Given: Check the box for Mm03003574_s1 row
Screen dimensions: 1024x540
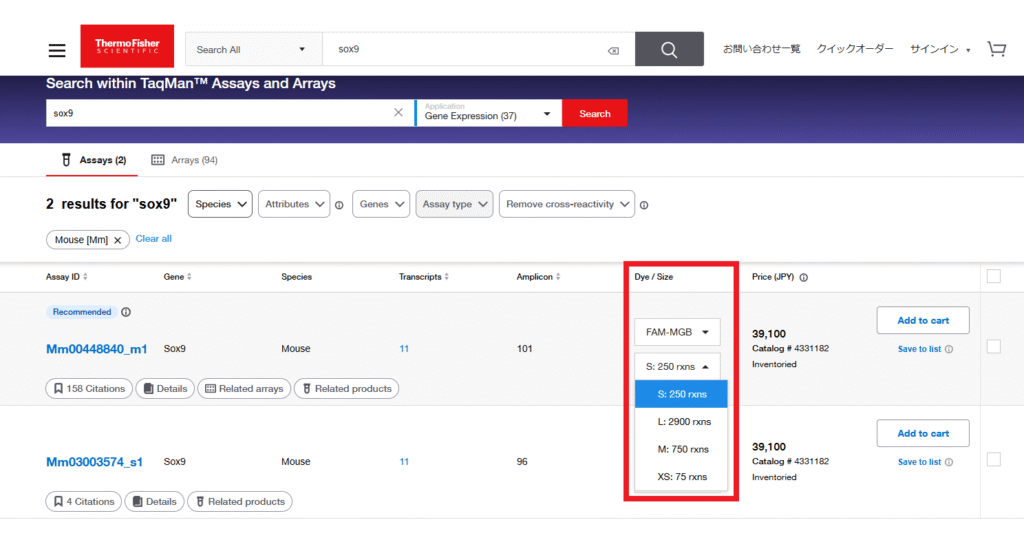Looking at the screenshot, I should (x=993, y=459).
